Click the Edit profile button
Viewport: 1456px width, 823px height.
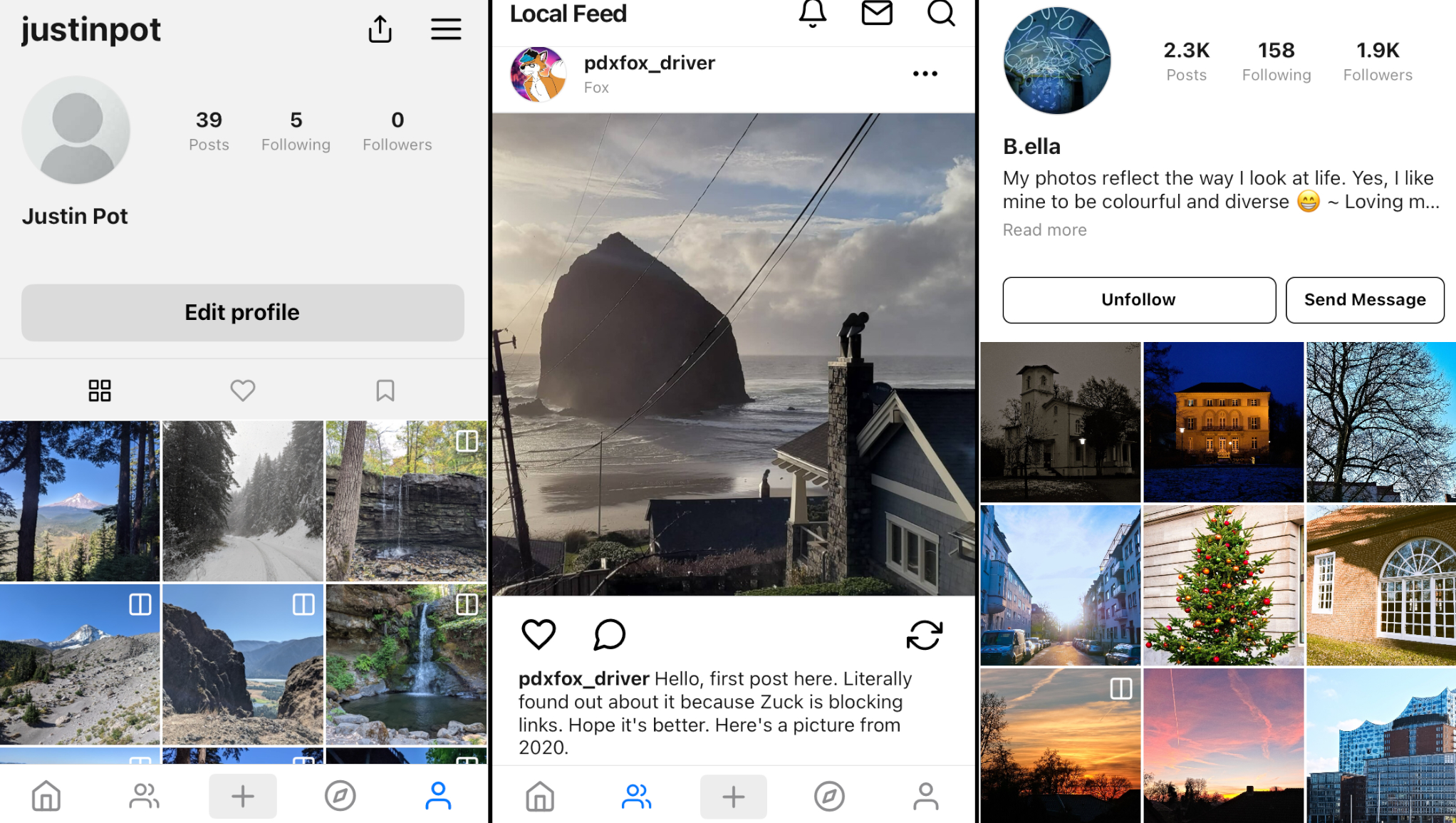point(243,312)
